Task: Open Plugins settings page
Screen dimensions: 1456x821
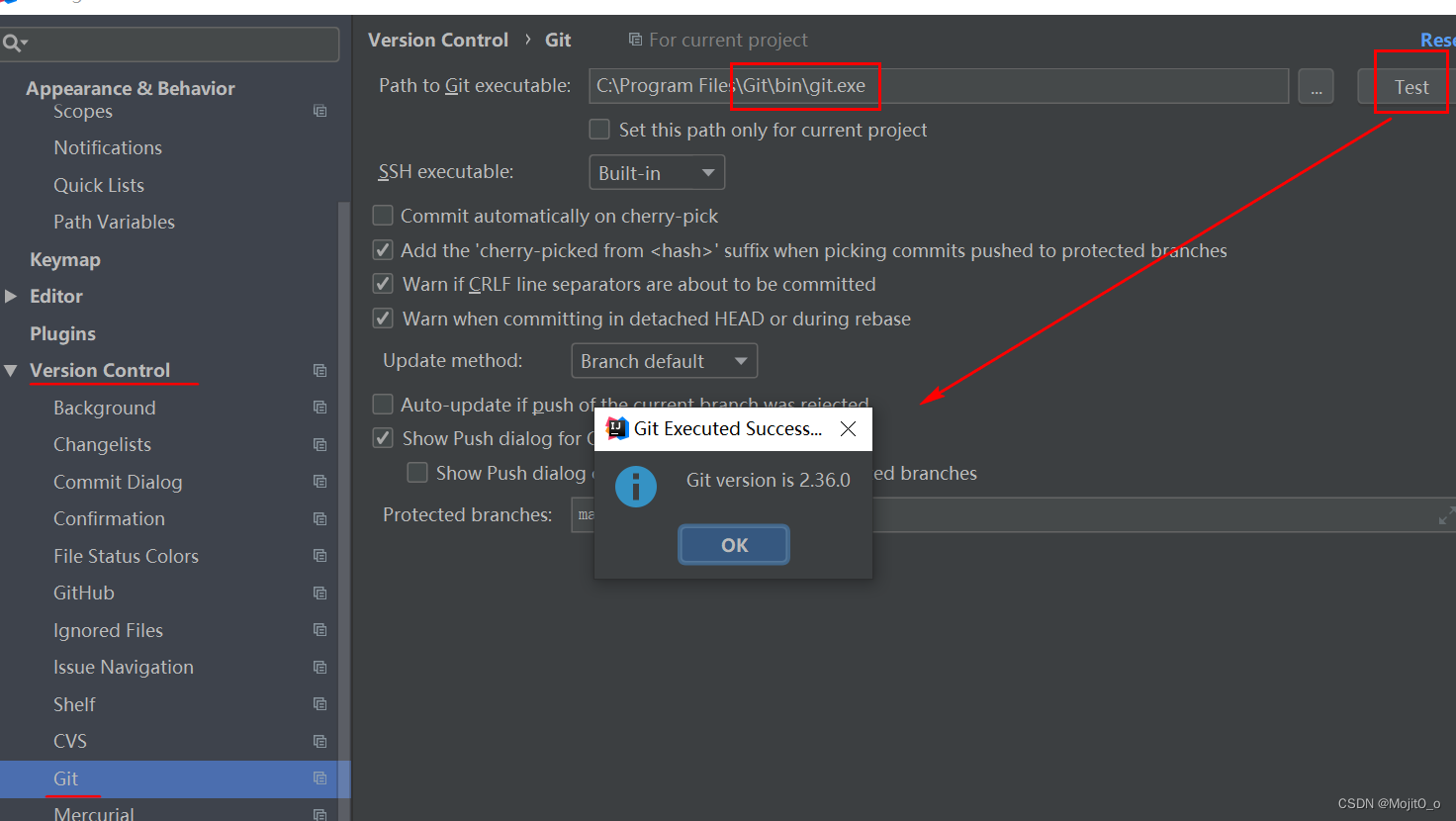Action: coord(62,333)
